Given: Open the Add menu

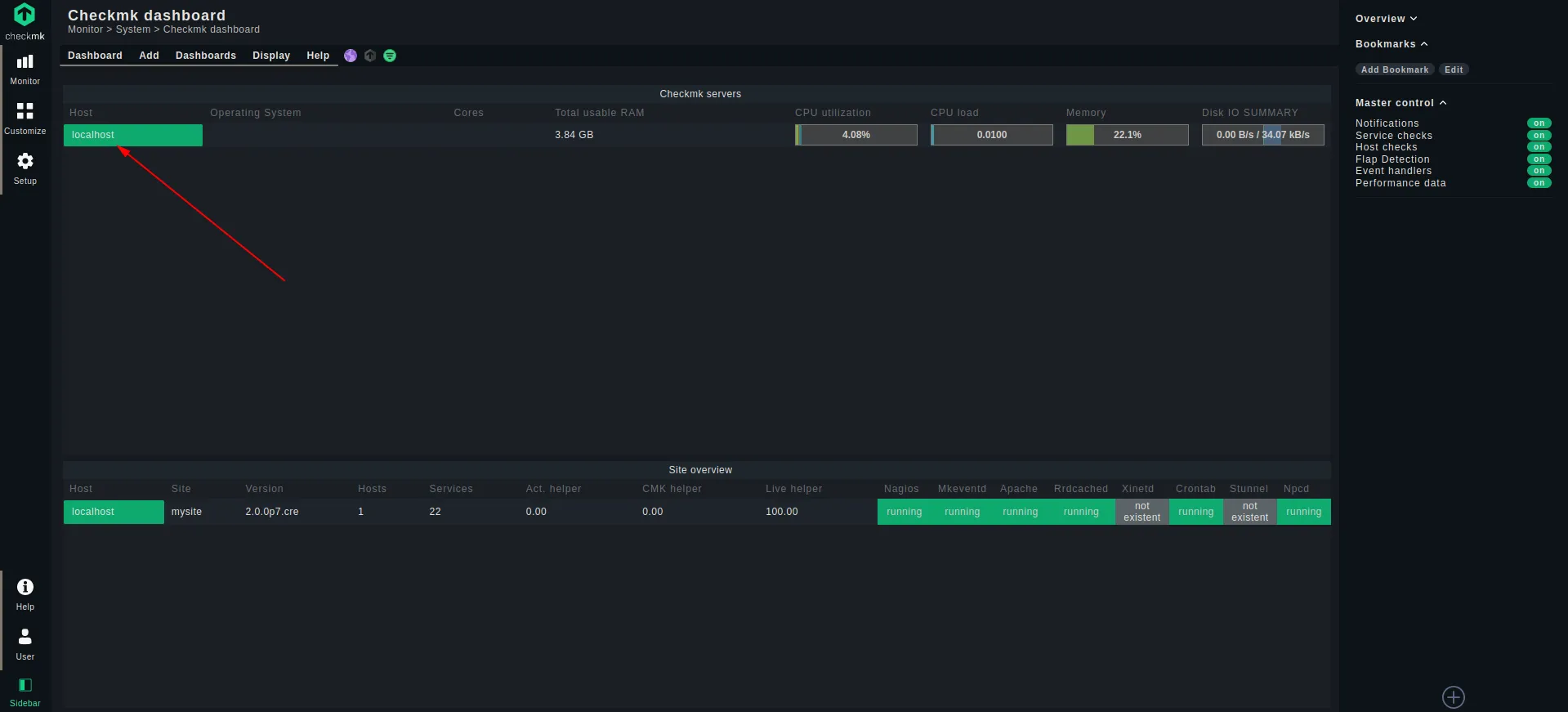Looking at the screenshot, I should 149,56.
